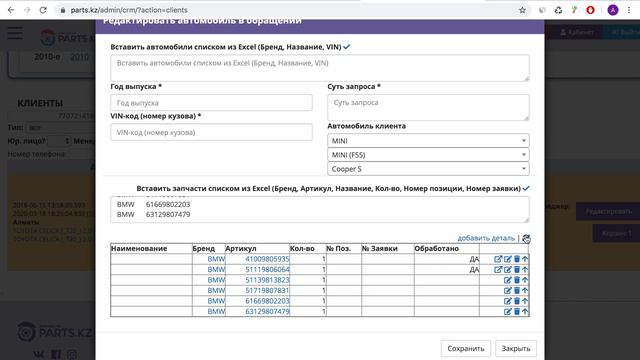
Task: Go back to the previous browser page
Action: (x=11, y=10)
